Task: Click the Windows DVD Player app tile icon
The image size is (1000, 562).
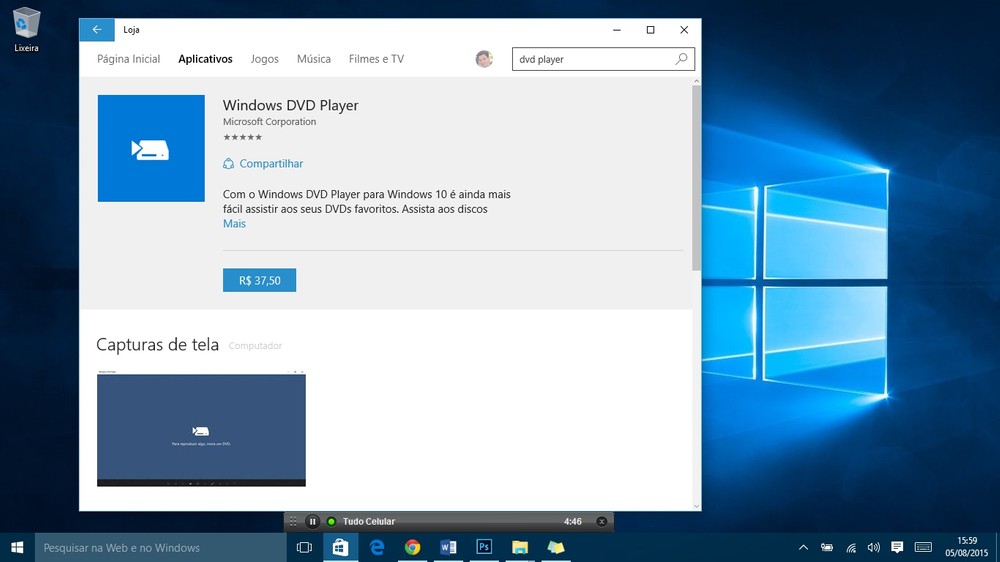Action: [x=151, y=148]
